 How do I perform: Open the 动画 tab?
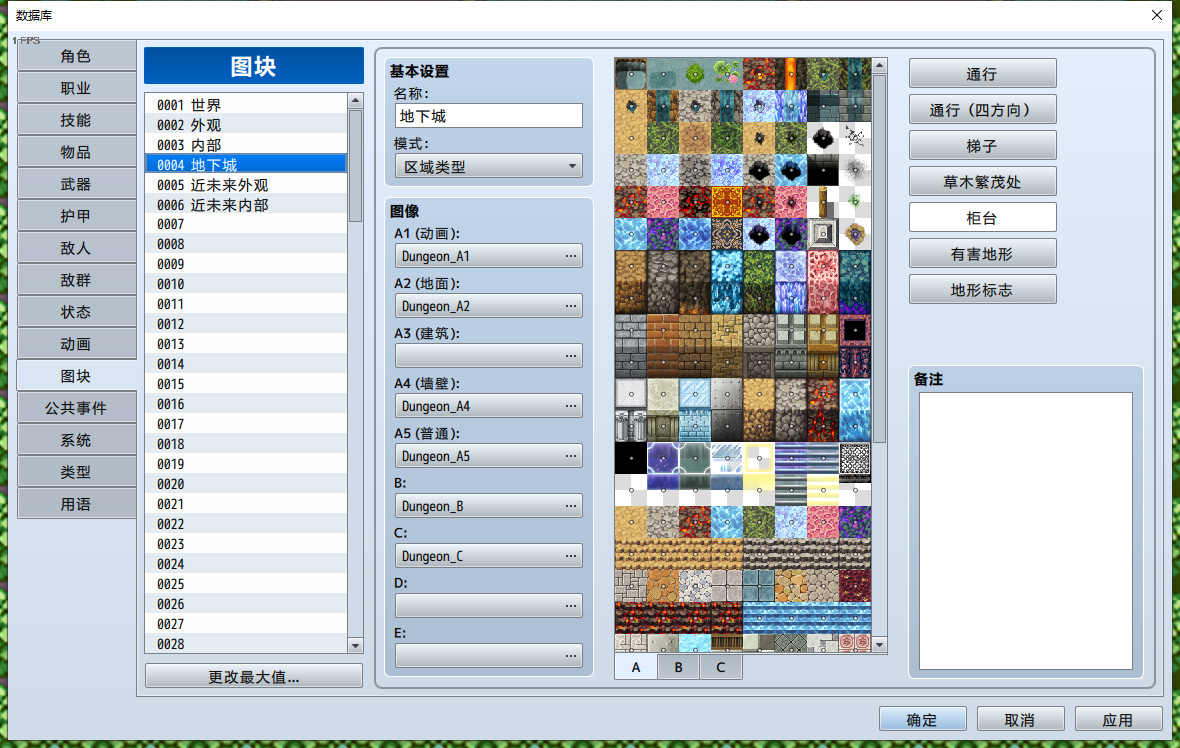click(76, 344)
